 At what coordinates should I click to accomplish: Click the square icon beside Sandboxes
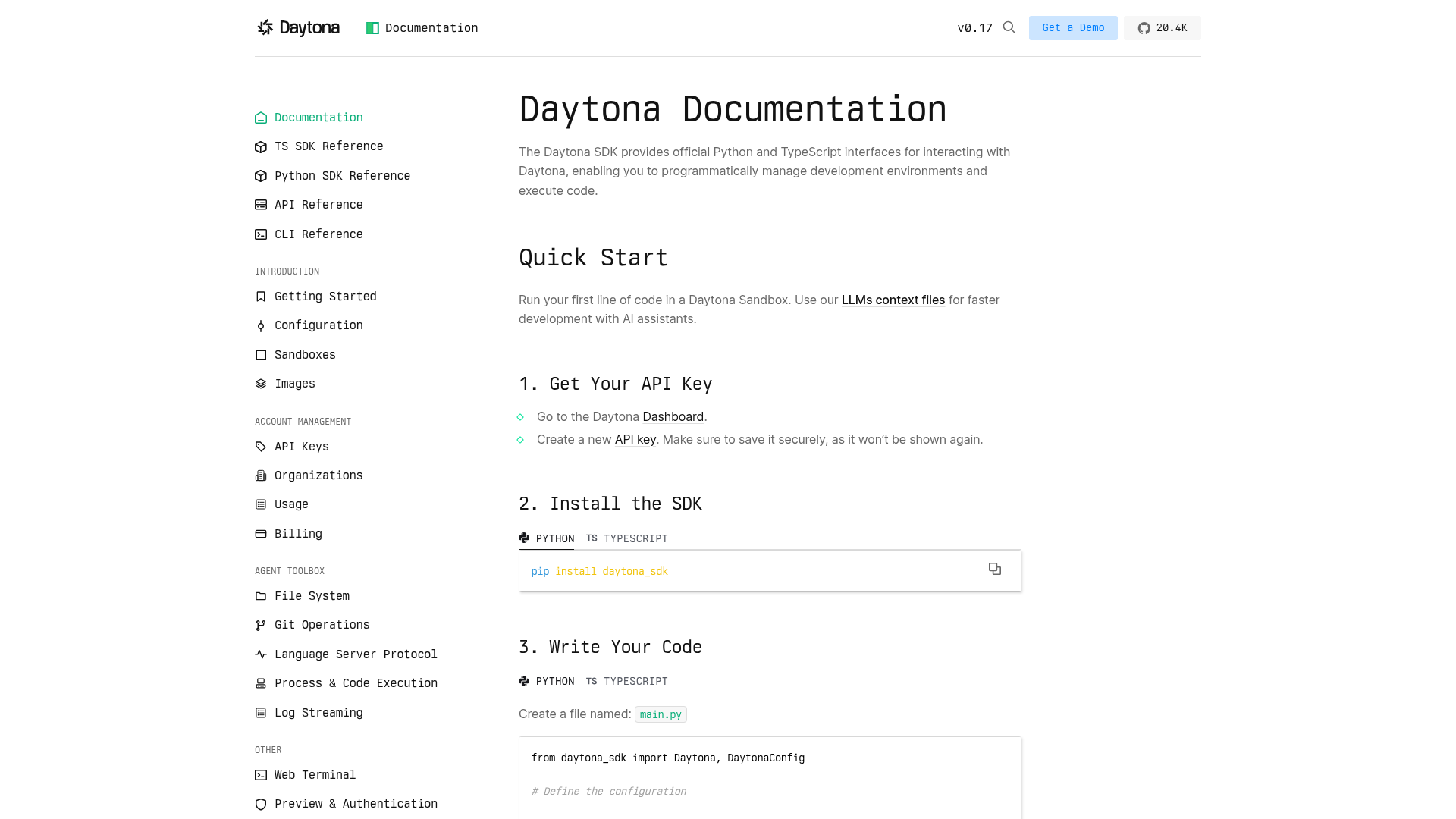tap(261, 355)
